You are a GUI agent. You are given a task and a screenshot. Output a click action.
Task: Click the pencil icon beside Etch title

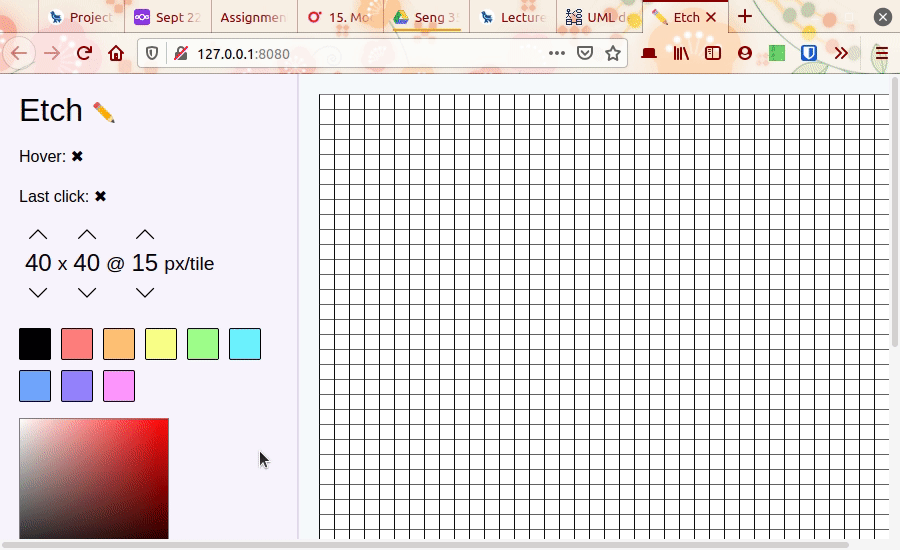coord(104,112)
